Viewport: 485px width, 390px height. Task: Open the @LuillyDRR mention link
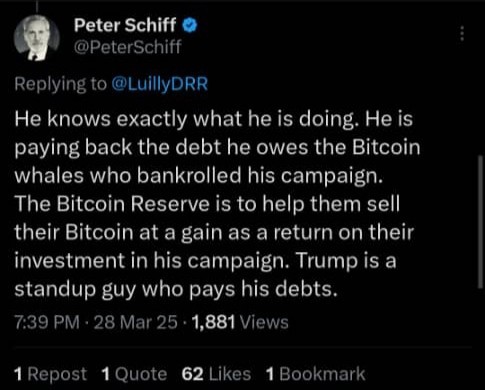coord(160,84)
